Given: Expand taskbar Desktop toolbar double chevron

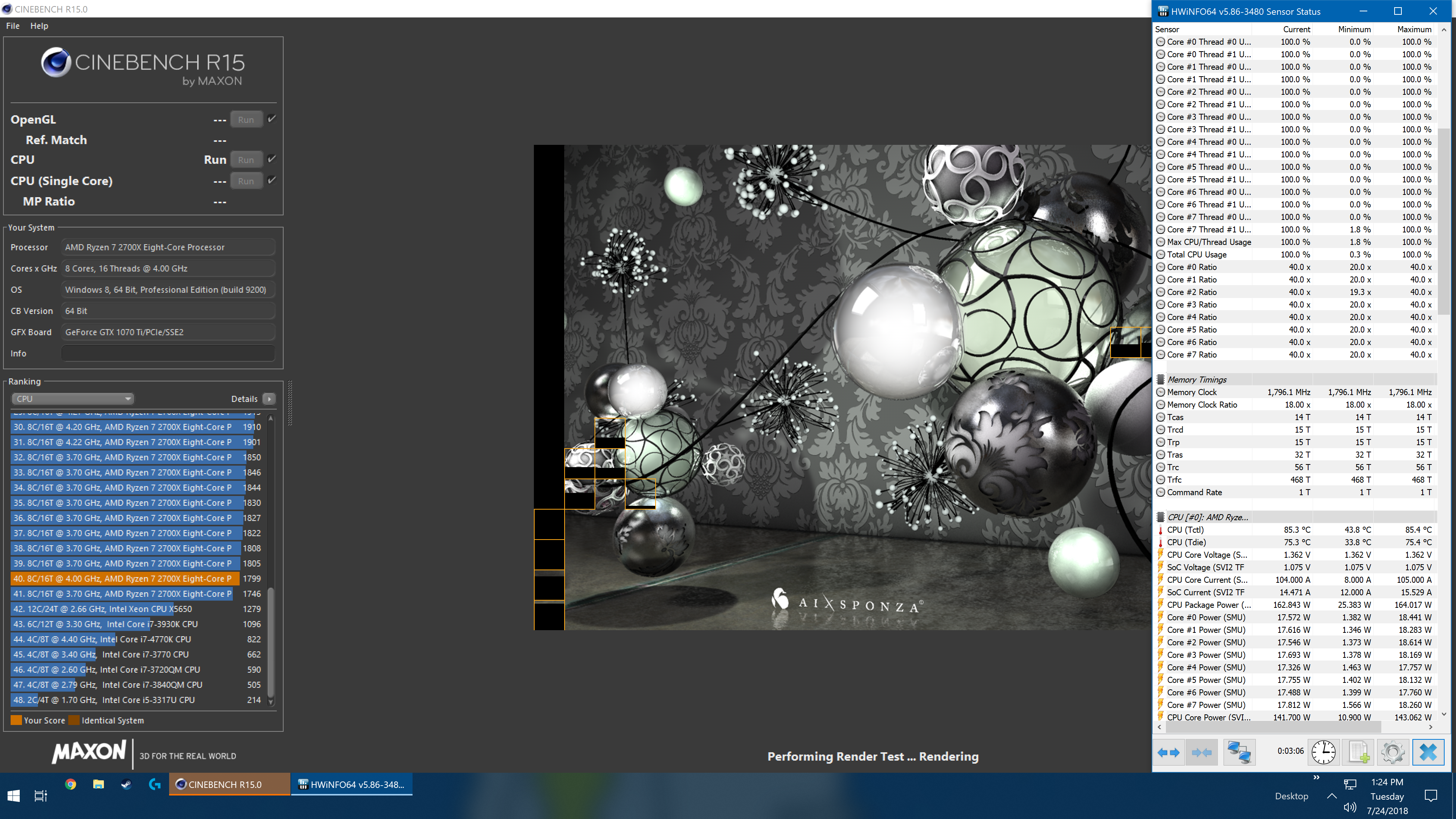Looking at the screenshot, I should (x=1316, y=778).
